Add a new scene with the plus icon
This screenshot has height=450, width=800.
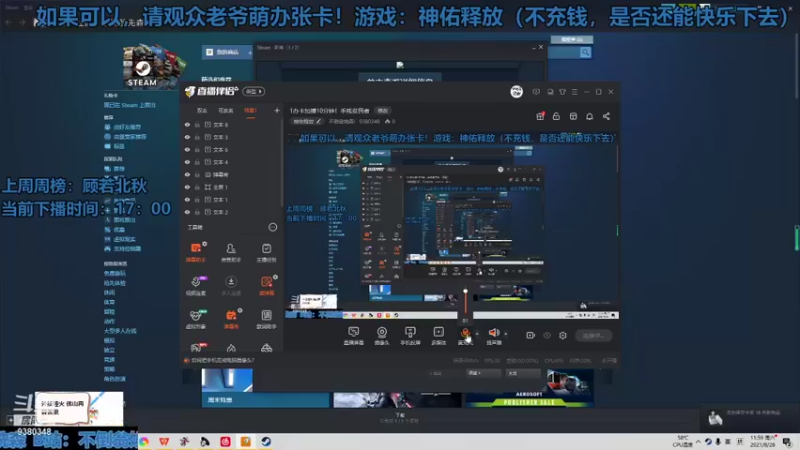277,110
